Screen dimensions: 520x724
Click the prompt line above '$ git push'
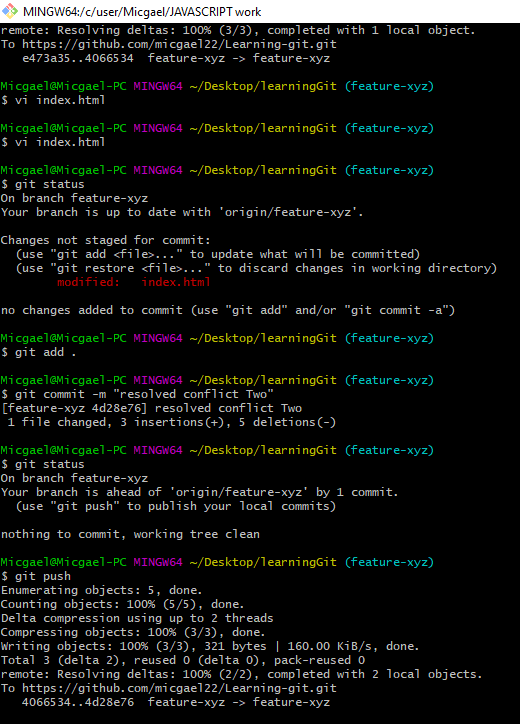tap(217, 562)
